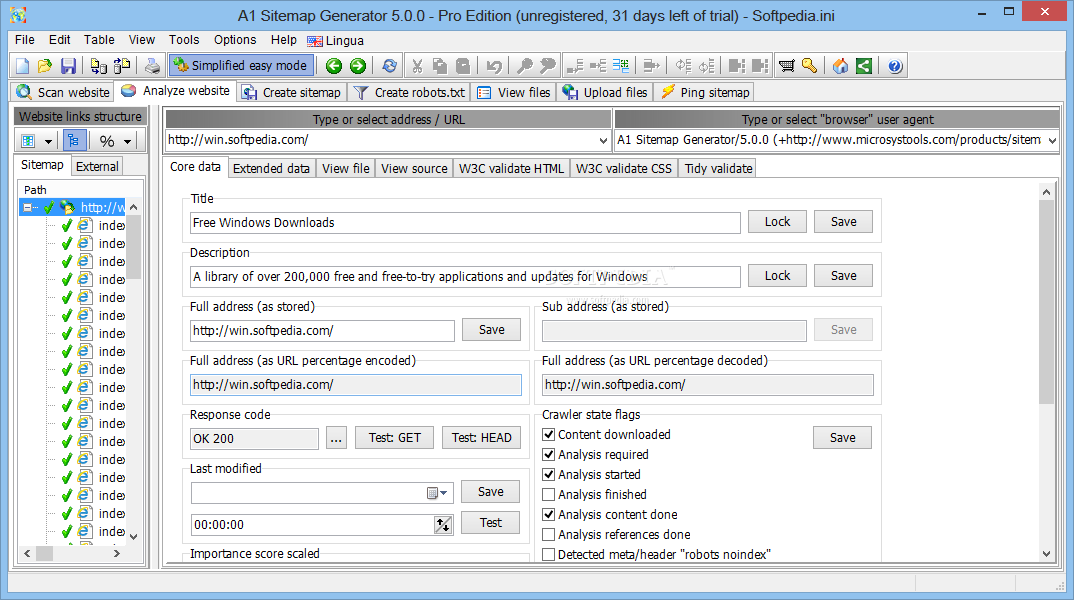This screenshot has height=600, width=1074.
Task: Click the blue refresh icon
Action: coord(389,66)
